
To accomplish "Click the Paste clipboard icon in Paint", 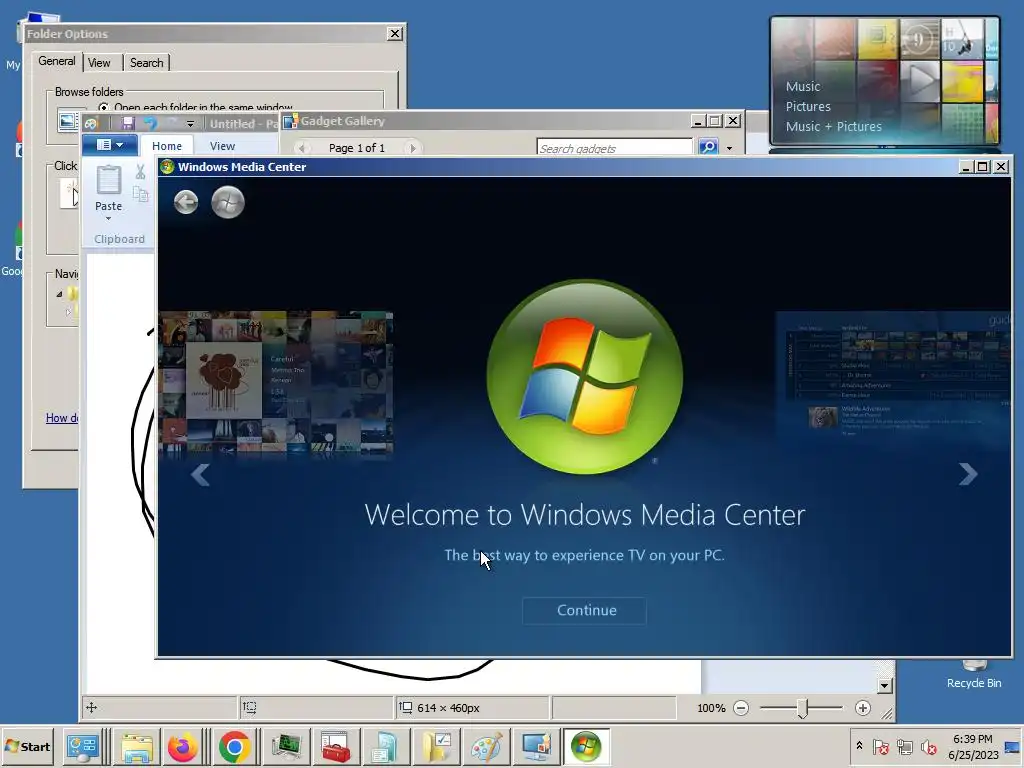I will tap(108, 180).
